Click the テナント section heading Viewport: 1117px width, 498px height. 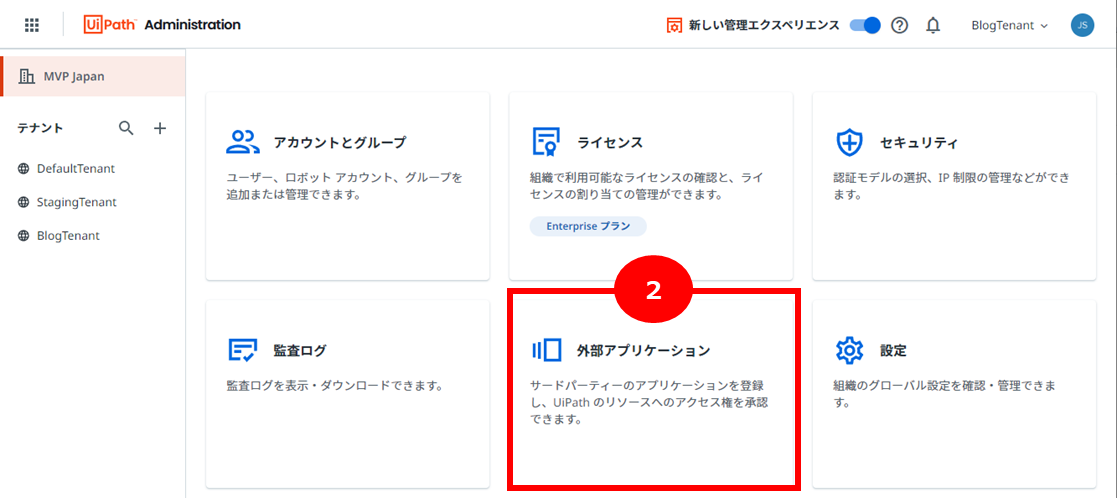(x=40, y=128)
